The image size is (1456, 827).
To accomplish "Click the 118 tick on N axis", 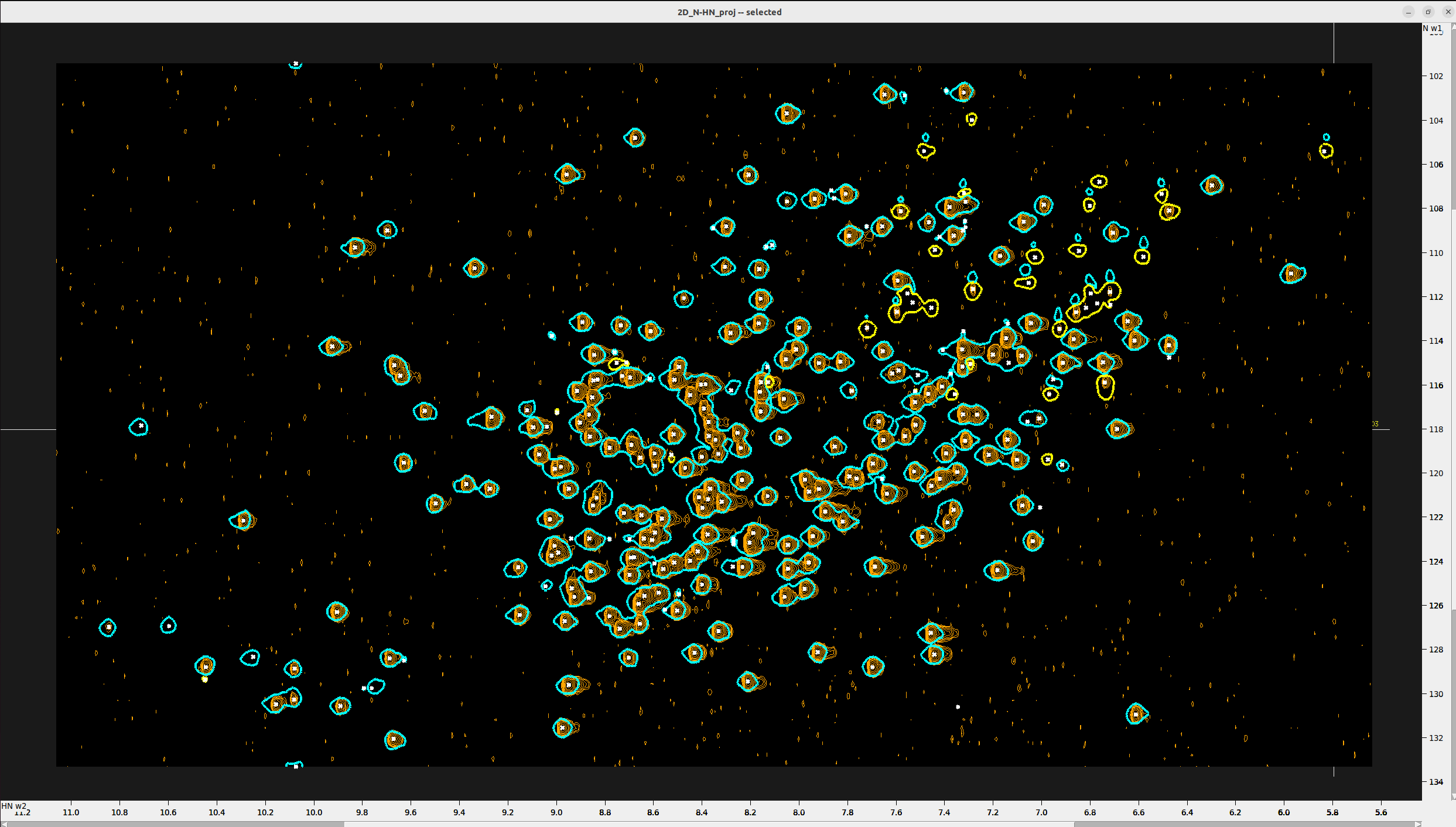I will (1436, 429).
